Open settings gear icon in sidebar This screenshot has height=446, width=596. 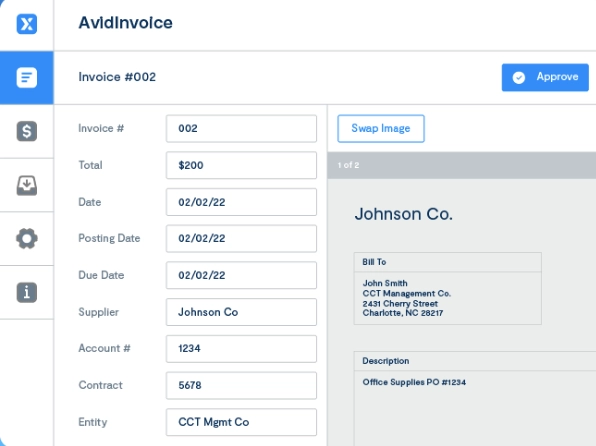pyautogui.click(x=27, y=239)
